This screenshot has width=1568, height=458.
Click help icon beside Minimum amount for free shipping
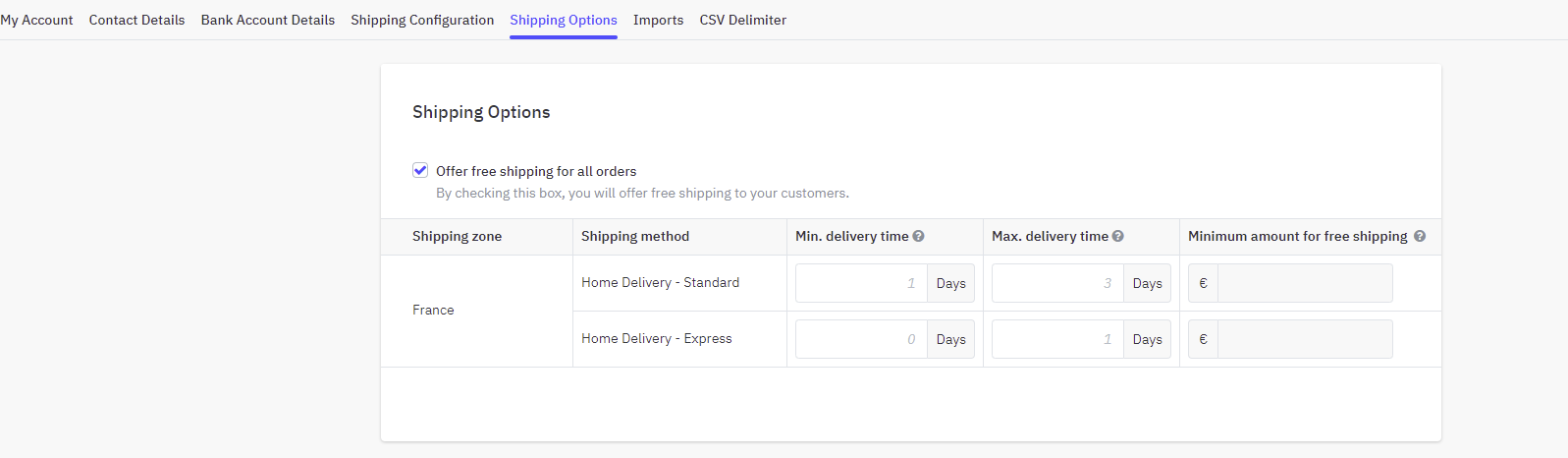(1420, 236)
